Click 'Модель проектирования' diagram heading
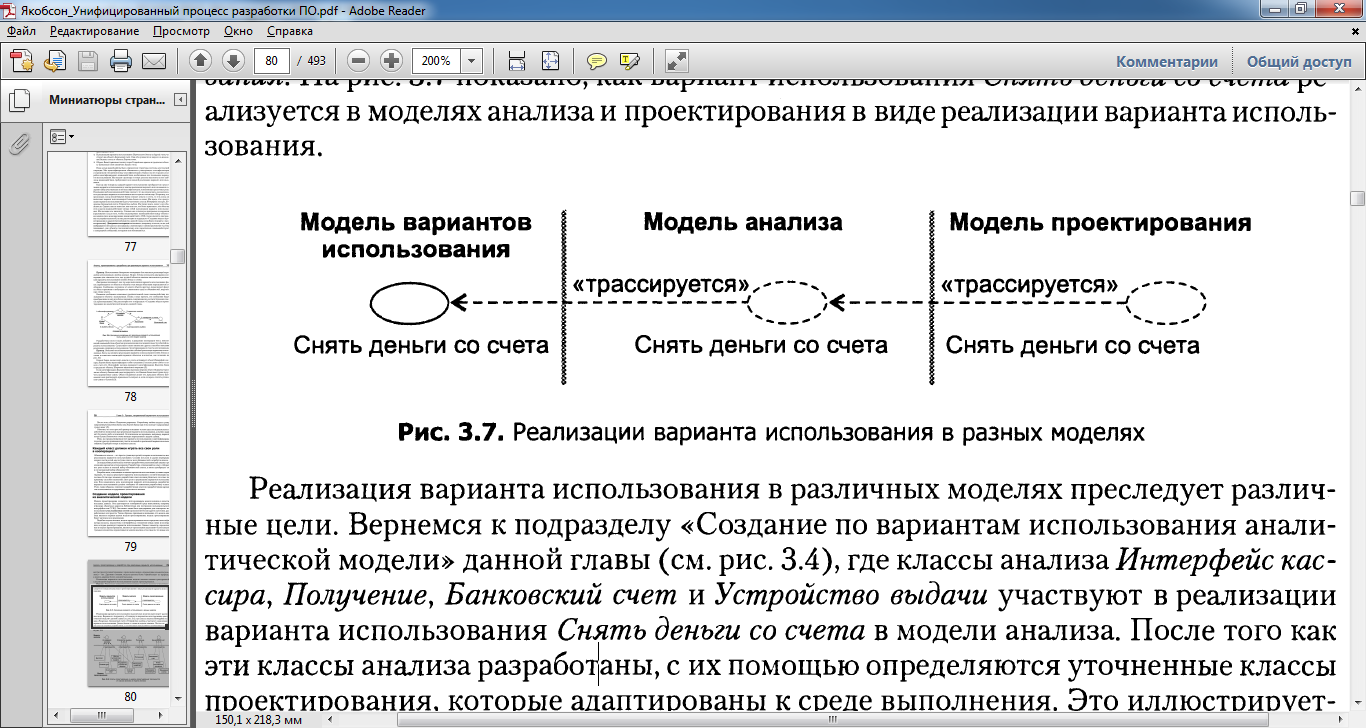This screenshot has height=728, width=1366. coord(1100,221)
